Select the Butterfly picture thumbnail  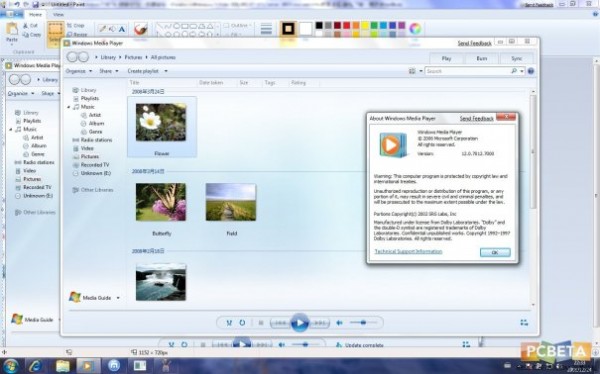161,202
